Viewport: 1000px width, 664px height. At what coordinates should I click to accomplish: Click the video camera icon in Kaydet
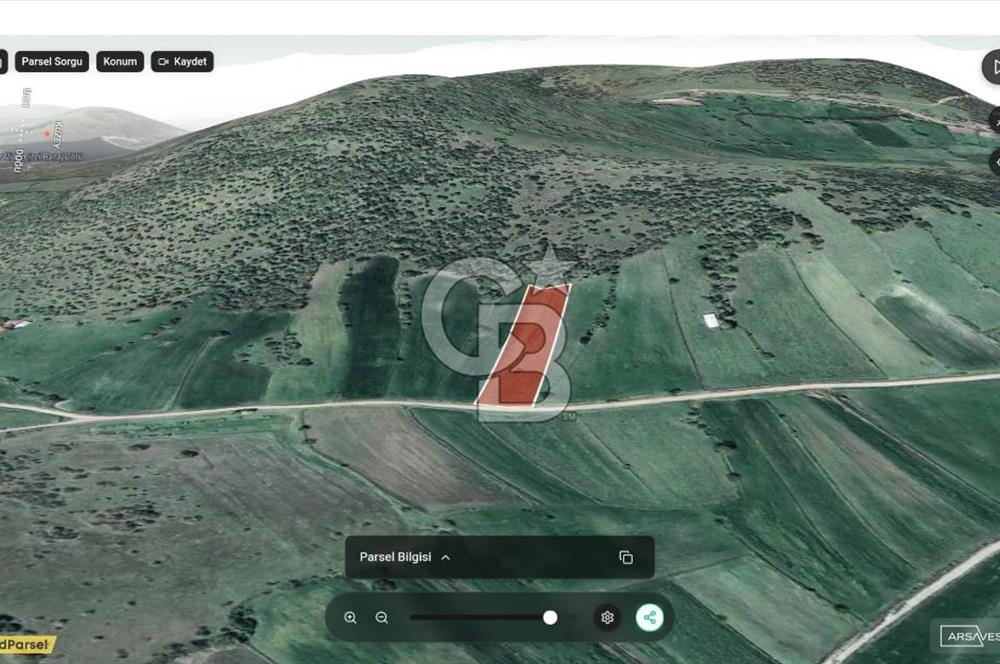163,62
